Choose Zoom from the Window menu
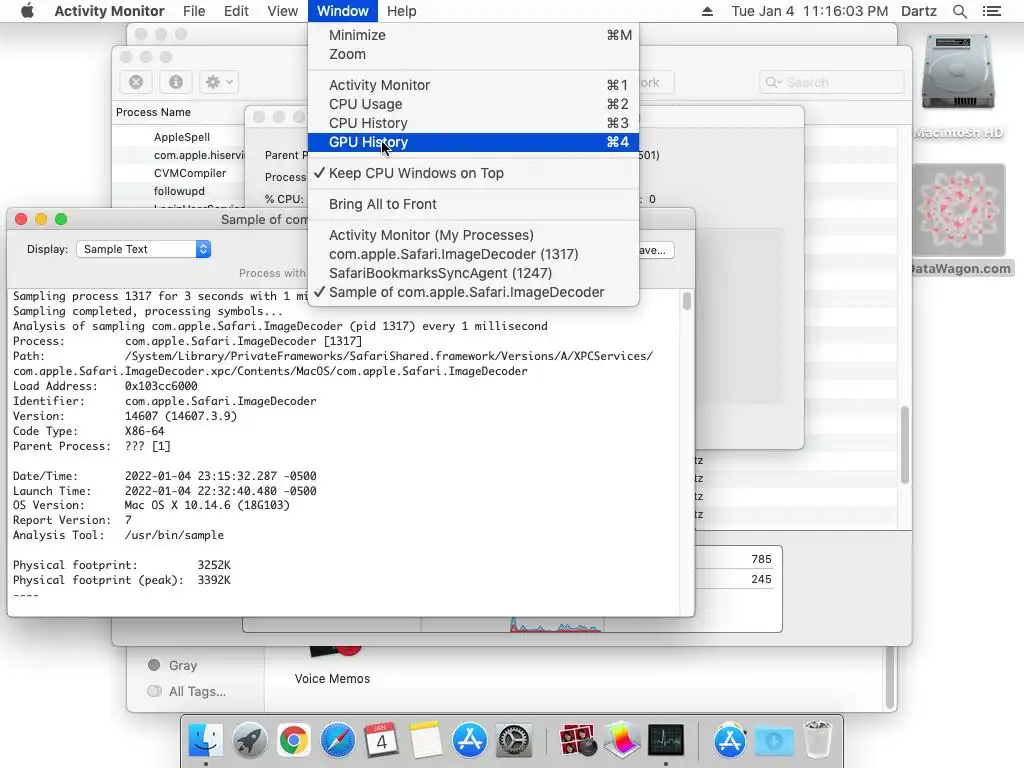Viewport: 1024px width, 768px height. point(473,54)
